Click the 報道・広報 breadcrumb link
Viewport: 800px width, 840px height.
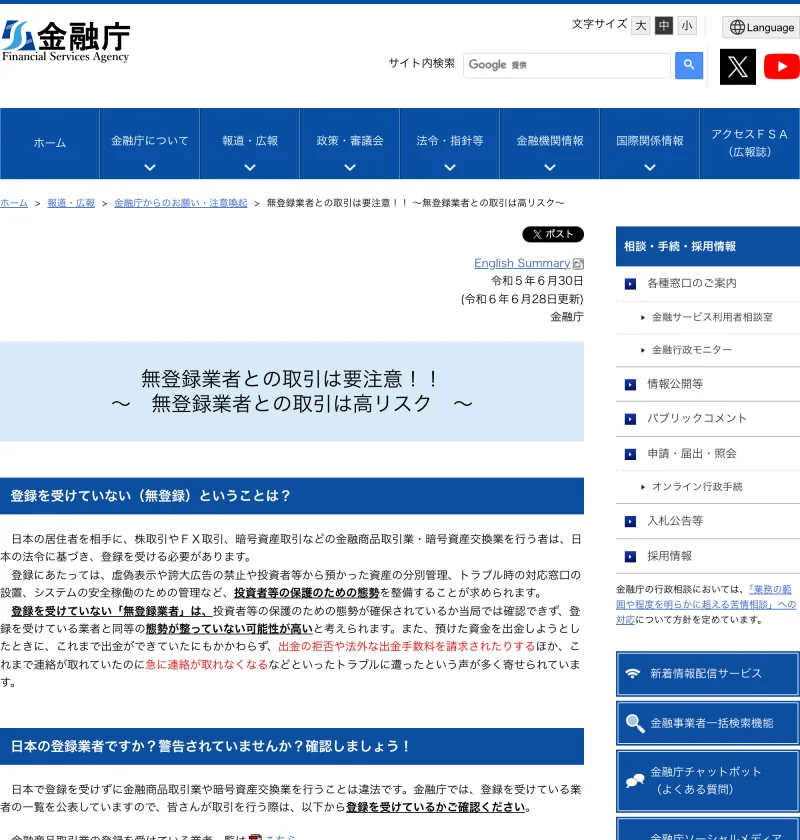71,203
